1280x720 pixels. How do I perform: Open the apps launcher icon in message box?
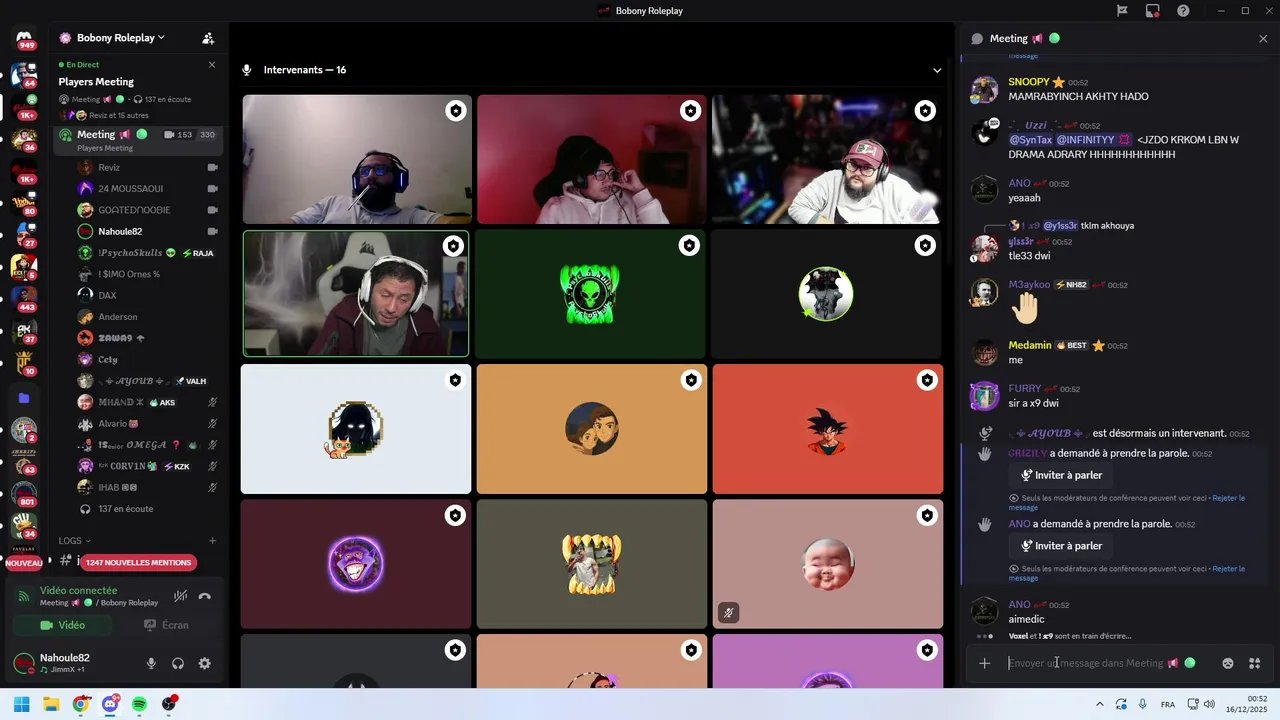point(1254,663)
